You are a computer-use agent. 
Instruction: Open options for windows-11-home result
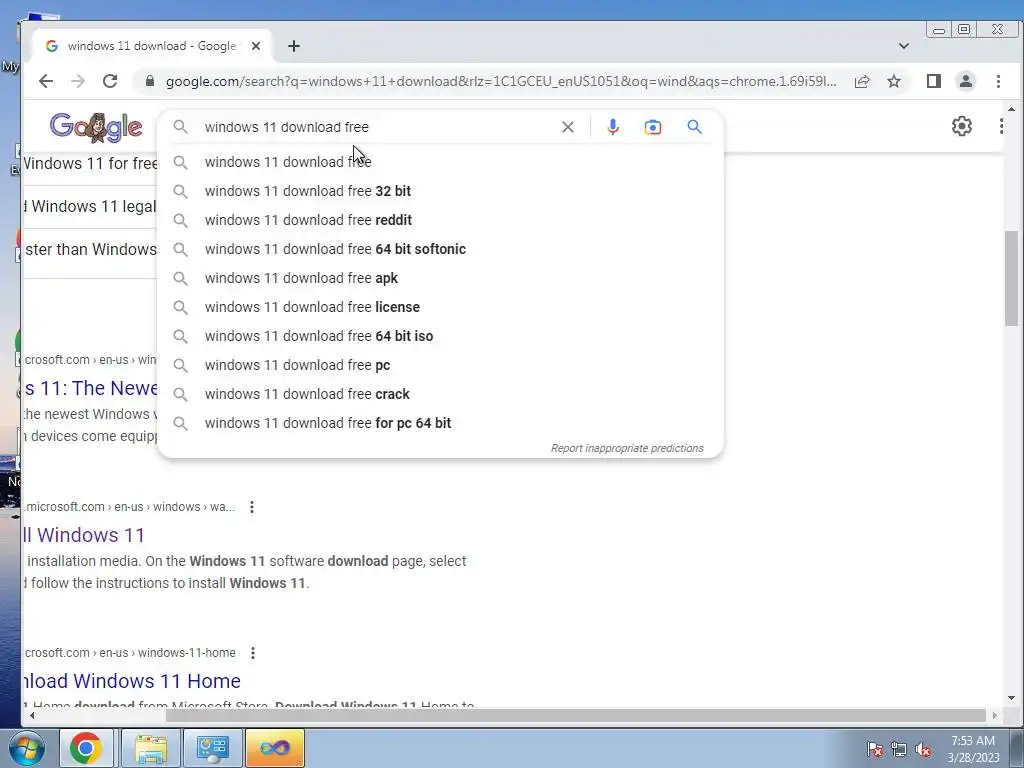point(253,652)
